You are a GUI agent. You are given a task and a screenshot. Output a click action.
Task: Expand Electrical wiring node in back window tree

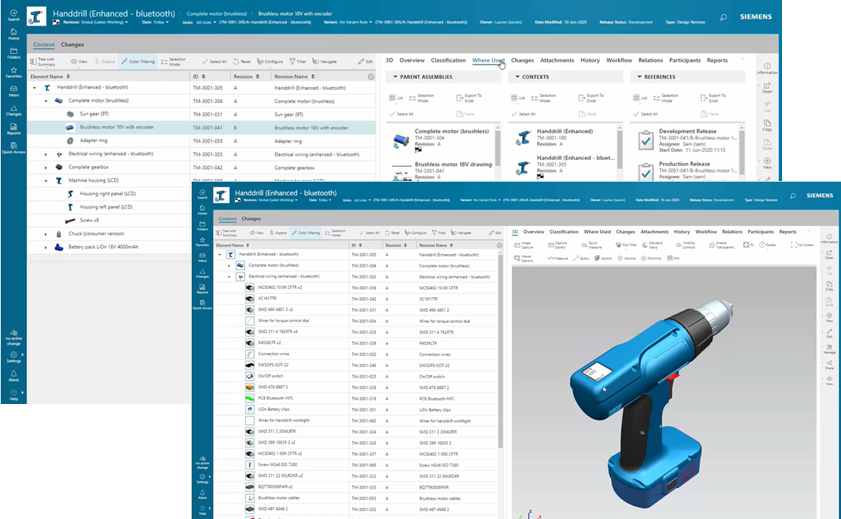pos(46,154)
